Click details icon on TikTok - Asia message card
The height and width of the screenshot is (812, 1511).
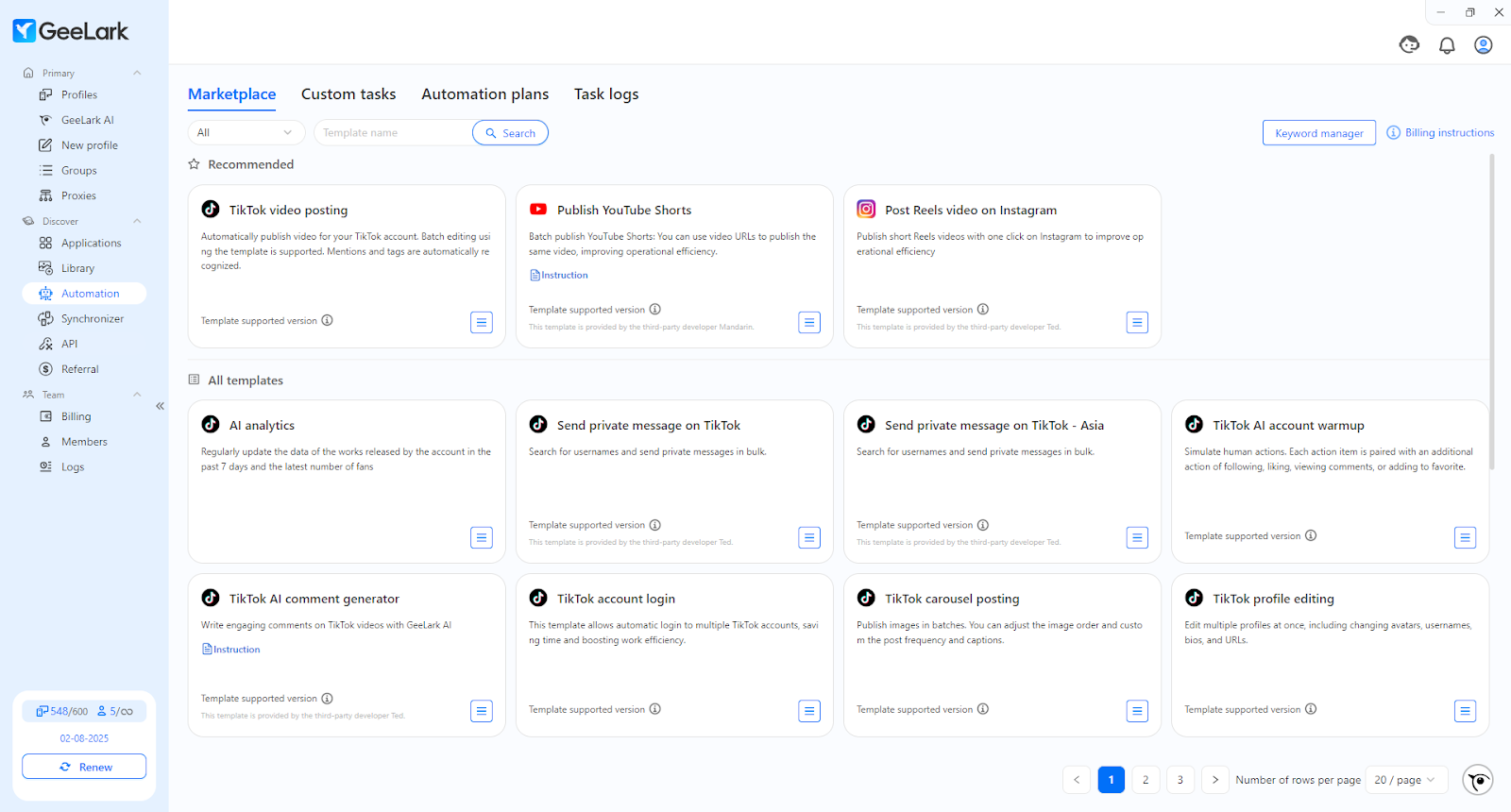(x=1137, y=538)
